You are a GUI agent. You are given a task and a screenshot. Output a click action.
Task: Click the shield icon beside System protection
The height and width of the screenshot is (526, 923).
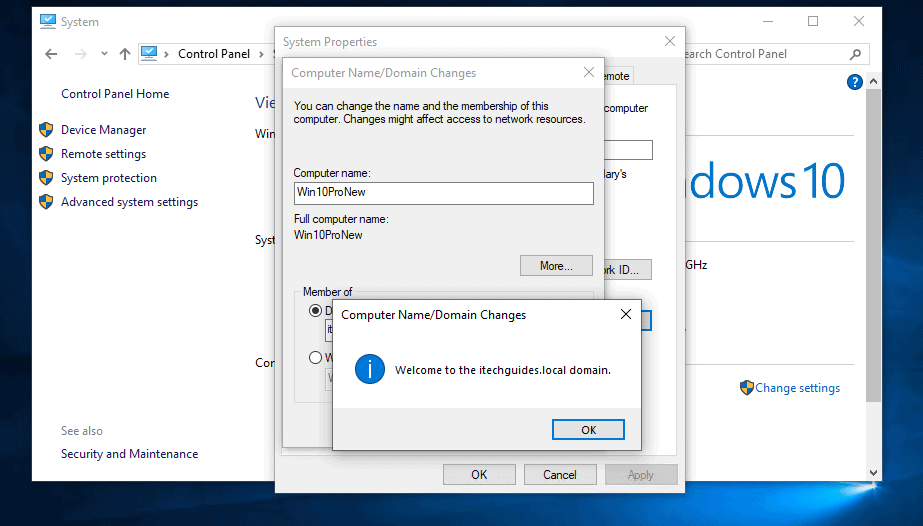(46, 178)
